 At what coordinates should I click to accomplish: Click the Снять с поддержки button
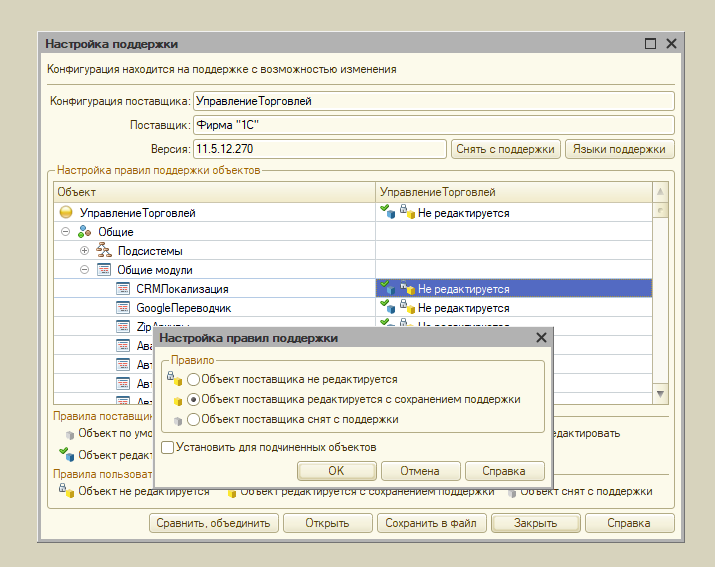[505, 149]
